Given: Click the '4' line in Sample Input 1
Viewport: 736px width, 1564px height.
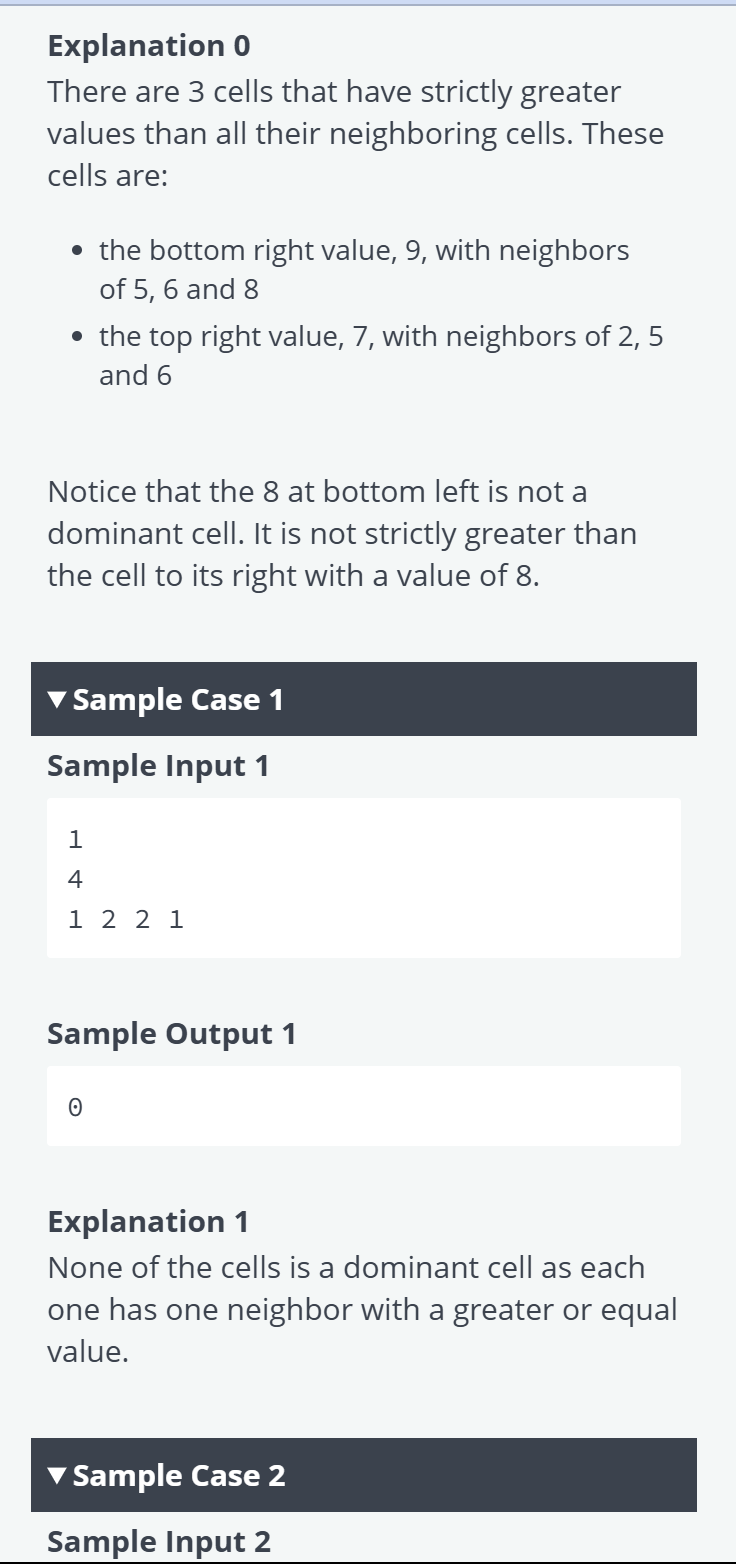Looking at the screenshot, I should pos(75,880).
